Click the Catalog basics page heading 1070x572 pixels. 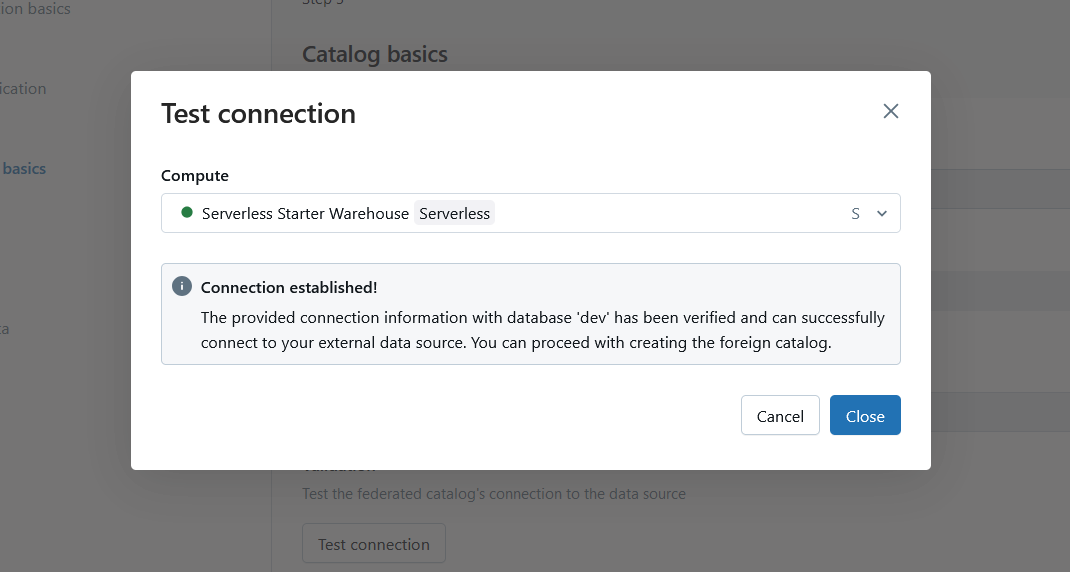pyautogui.click(x=375, y=53)
